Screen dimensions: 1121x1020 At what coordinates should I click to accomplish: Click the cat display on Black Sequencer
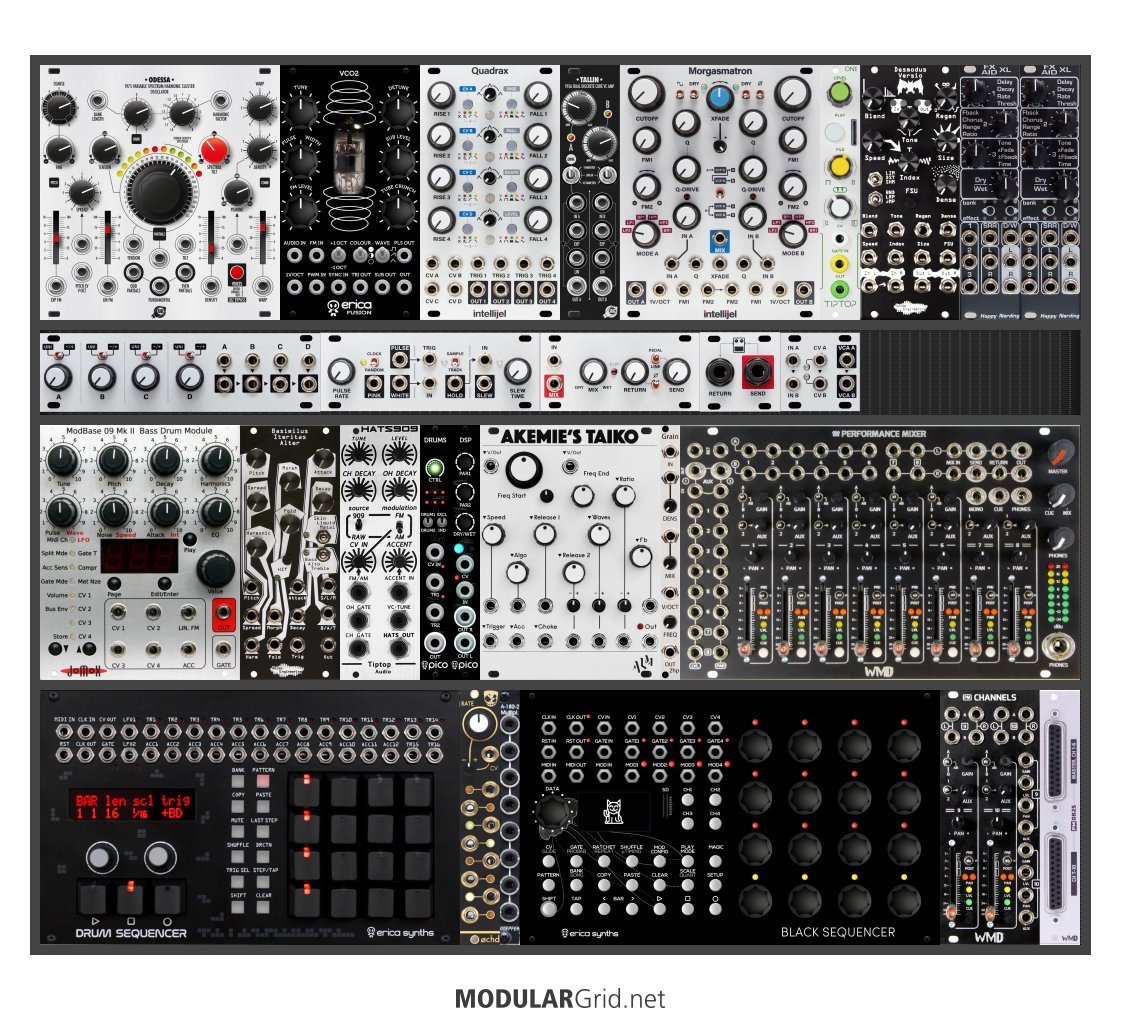point(613,811)
